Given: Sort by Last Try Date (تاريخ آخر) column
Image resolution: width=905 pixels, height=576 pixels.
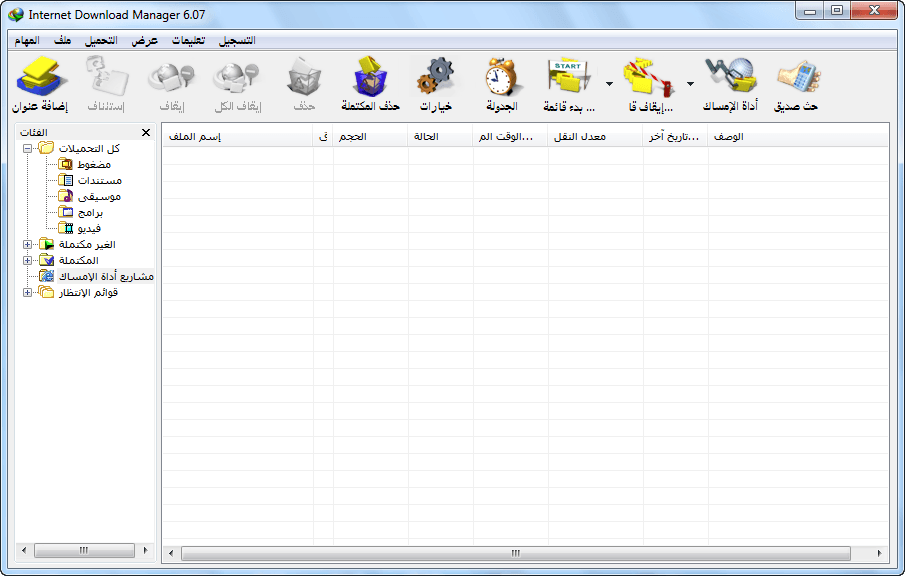Looking at the screenshot, I should coord(675,136).
